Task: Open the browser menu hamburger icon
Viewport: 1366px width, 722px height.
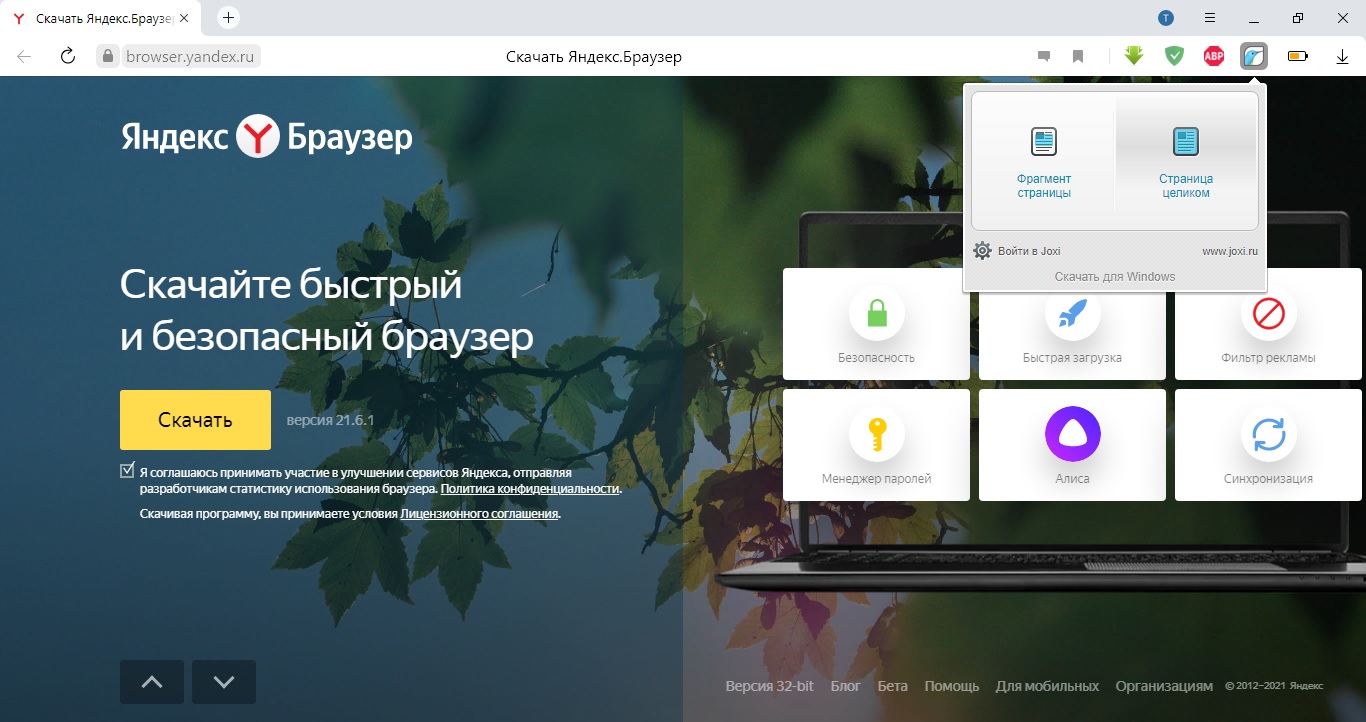Action: point(1209,17)
